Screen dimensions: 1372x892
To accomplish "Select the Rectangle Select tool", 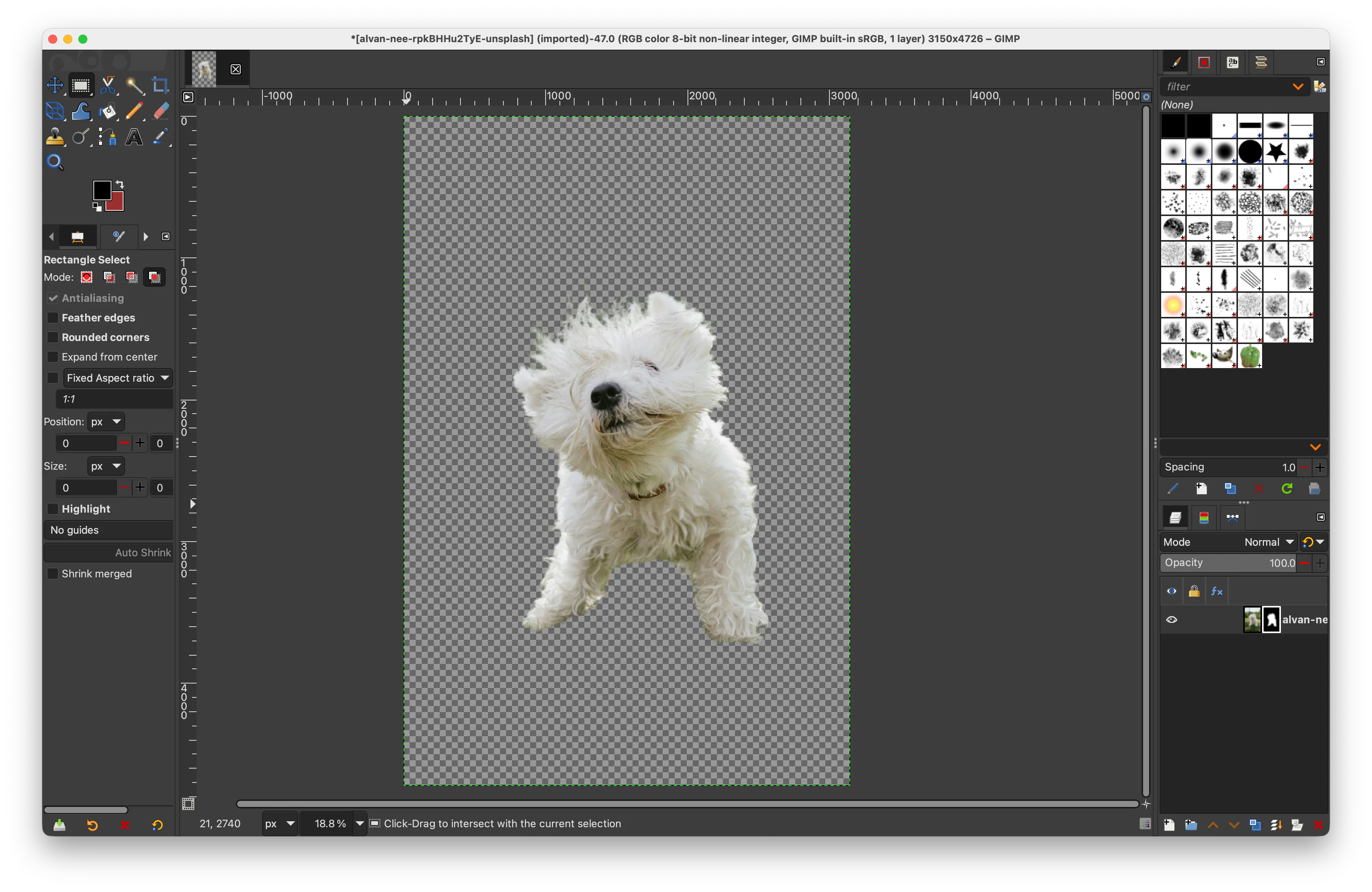I will coord(81,85).
